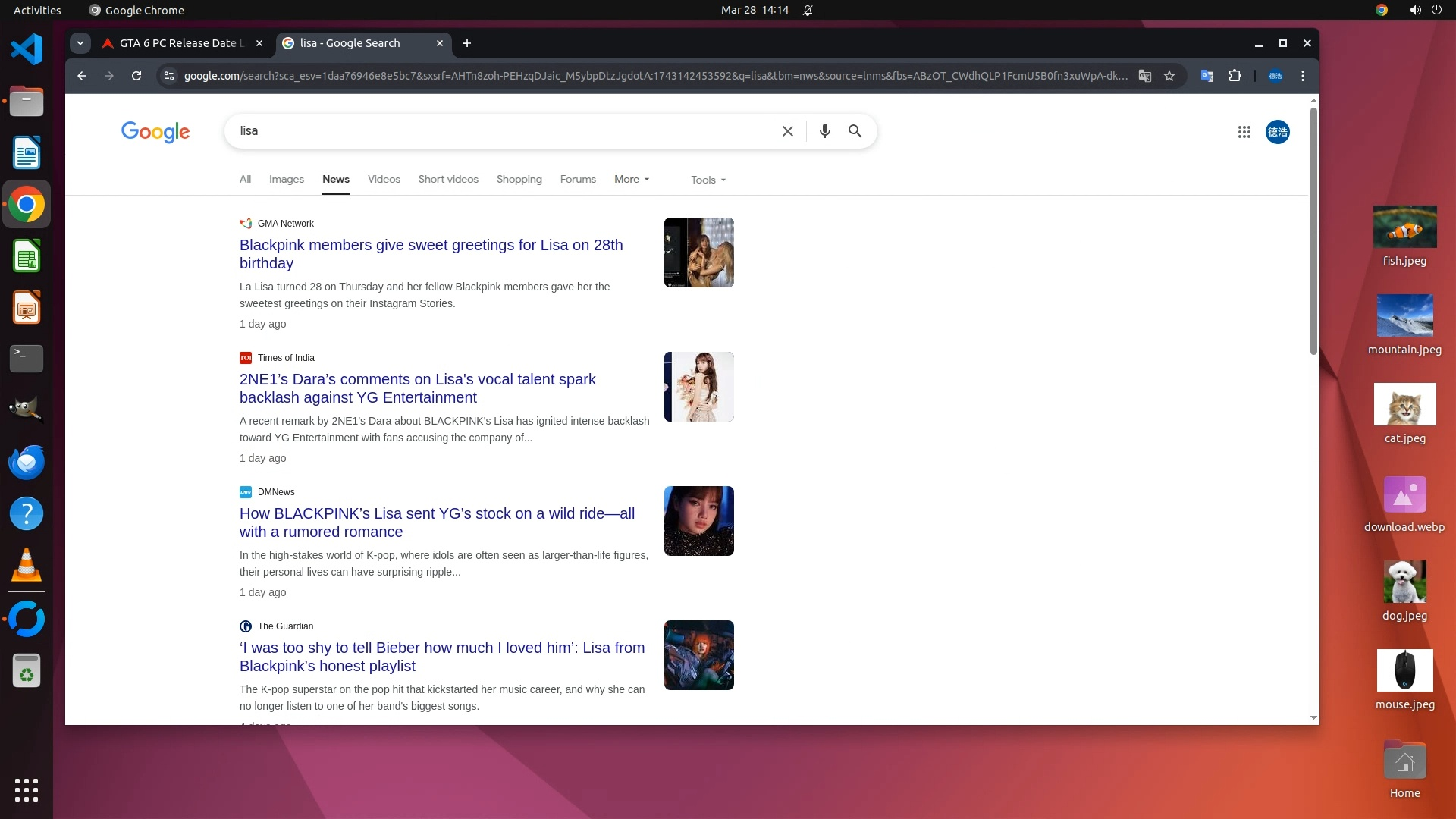1456x819 pixels.
Task: Click the translate page icon in address bar
Action: [x=1145, y=76]
